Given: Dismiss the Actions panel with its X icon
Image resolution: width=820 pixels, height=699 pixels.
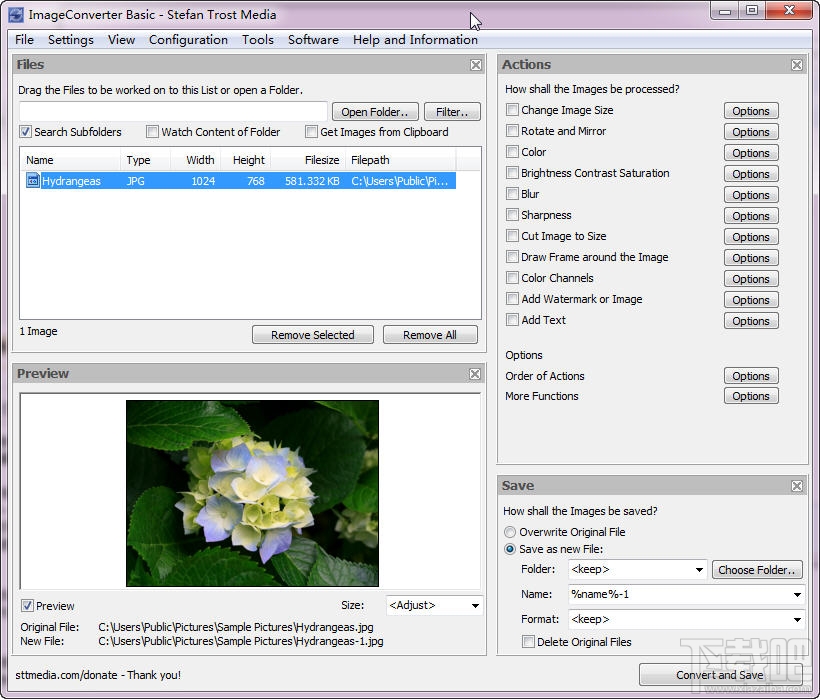Looking at the screenshot, I should click(x=797, y=64).
